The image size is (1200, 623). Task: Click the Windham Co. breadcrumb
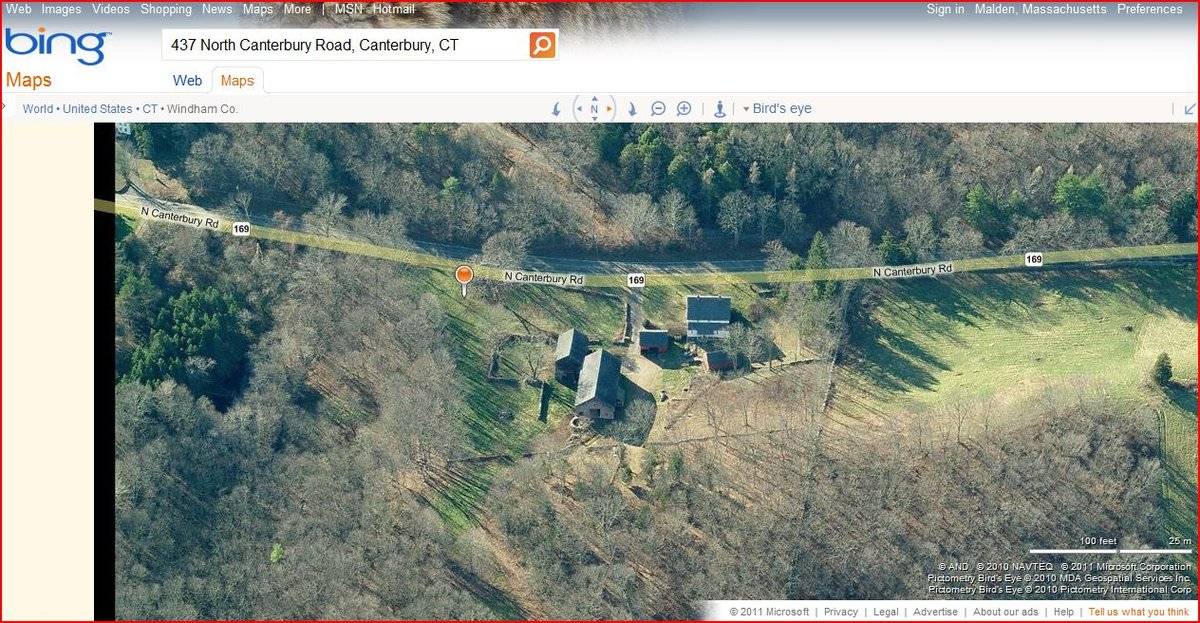point(202,109)
